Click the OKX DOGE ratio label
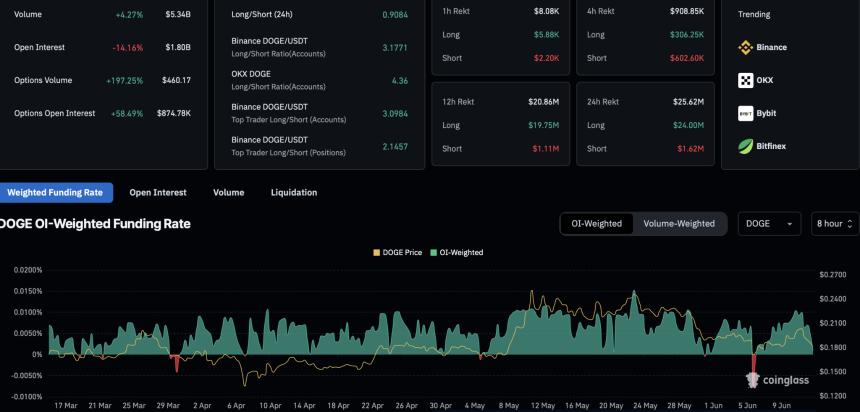860x412 pixels. tap(251, 74)
